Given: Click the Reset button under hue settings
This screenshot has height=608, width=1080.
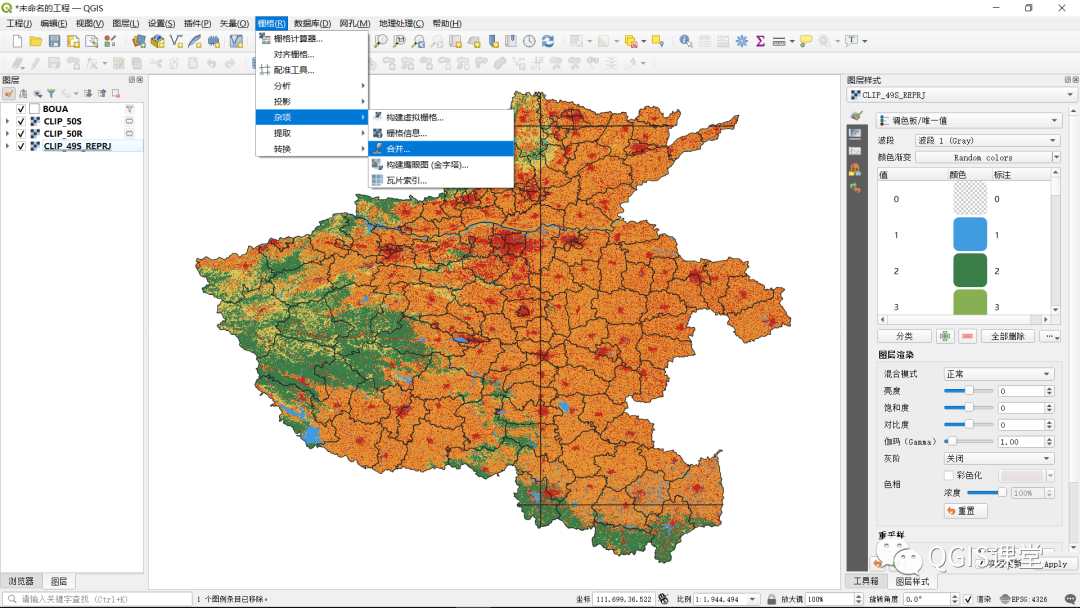Looking at the screenshot, I should (x=966, y=511).
